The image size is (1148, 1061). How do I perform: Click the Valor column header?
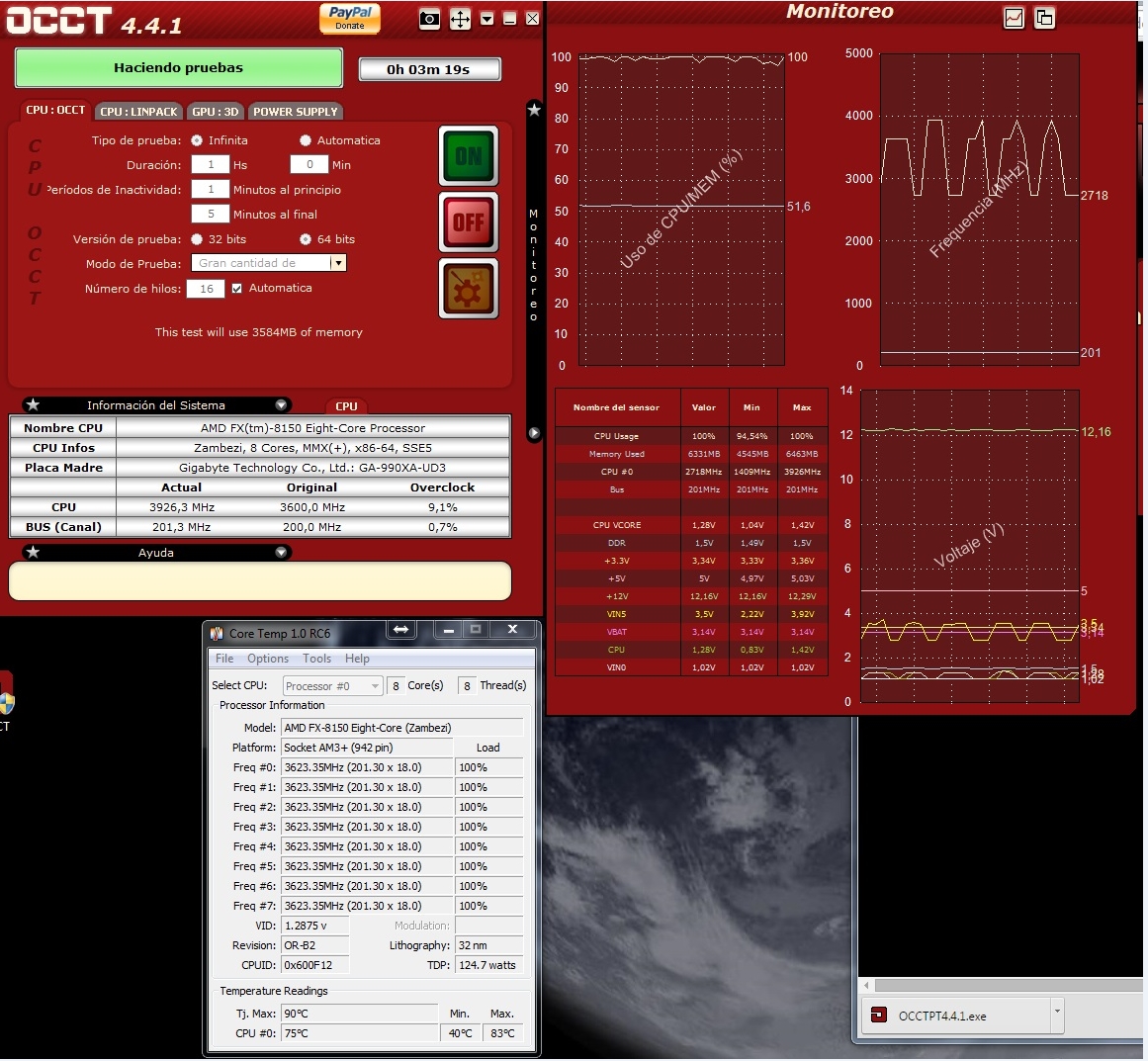(704, 407)
